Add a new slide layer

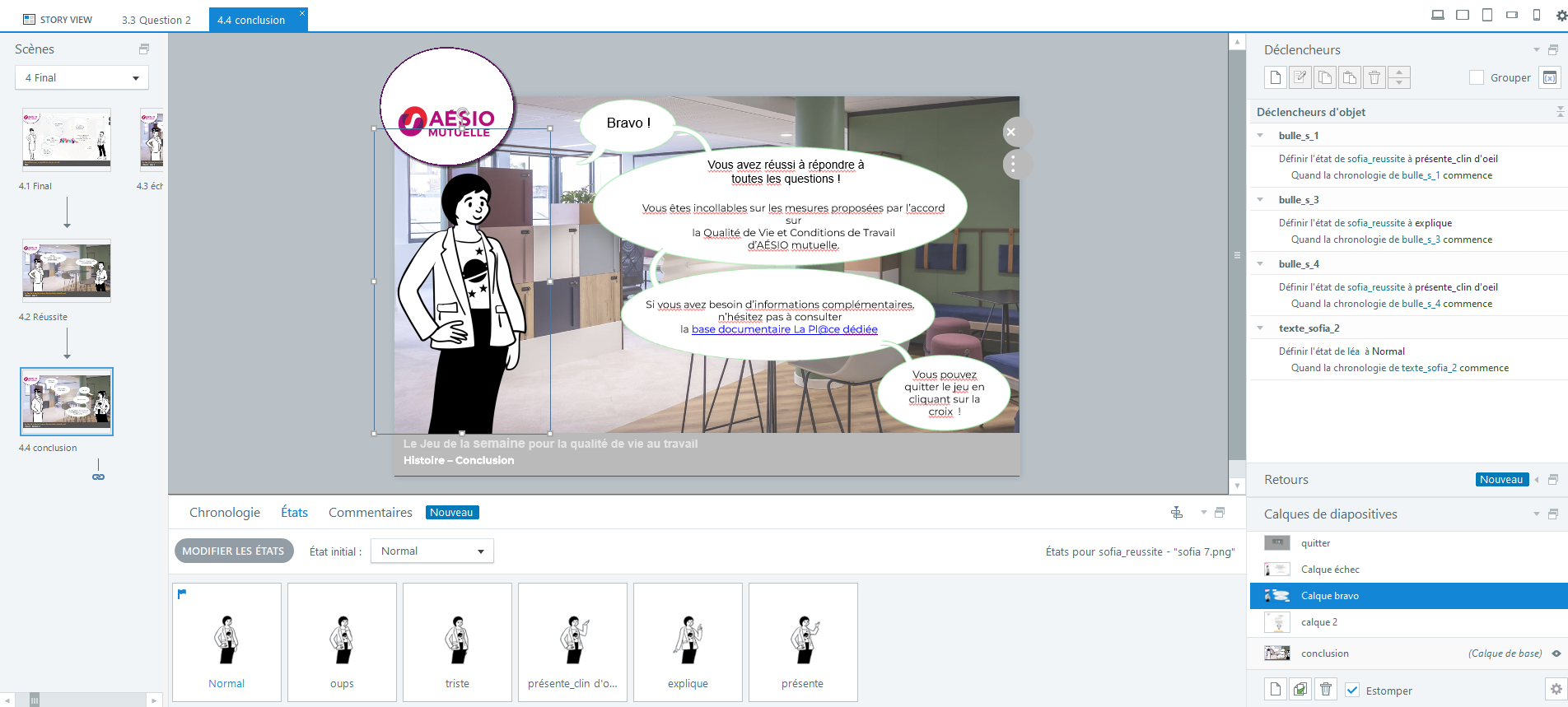[x=1275, y=690]
